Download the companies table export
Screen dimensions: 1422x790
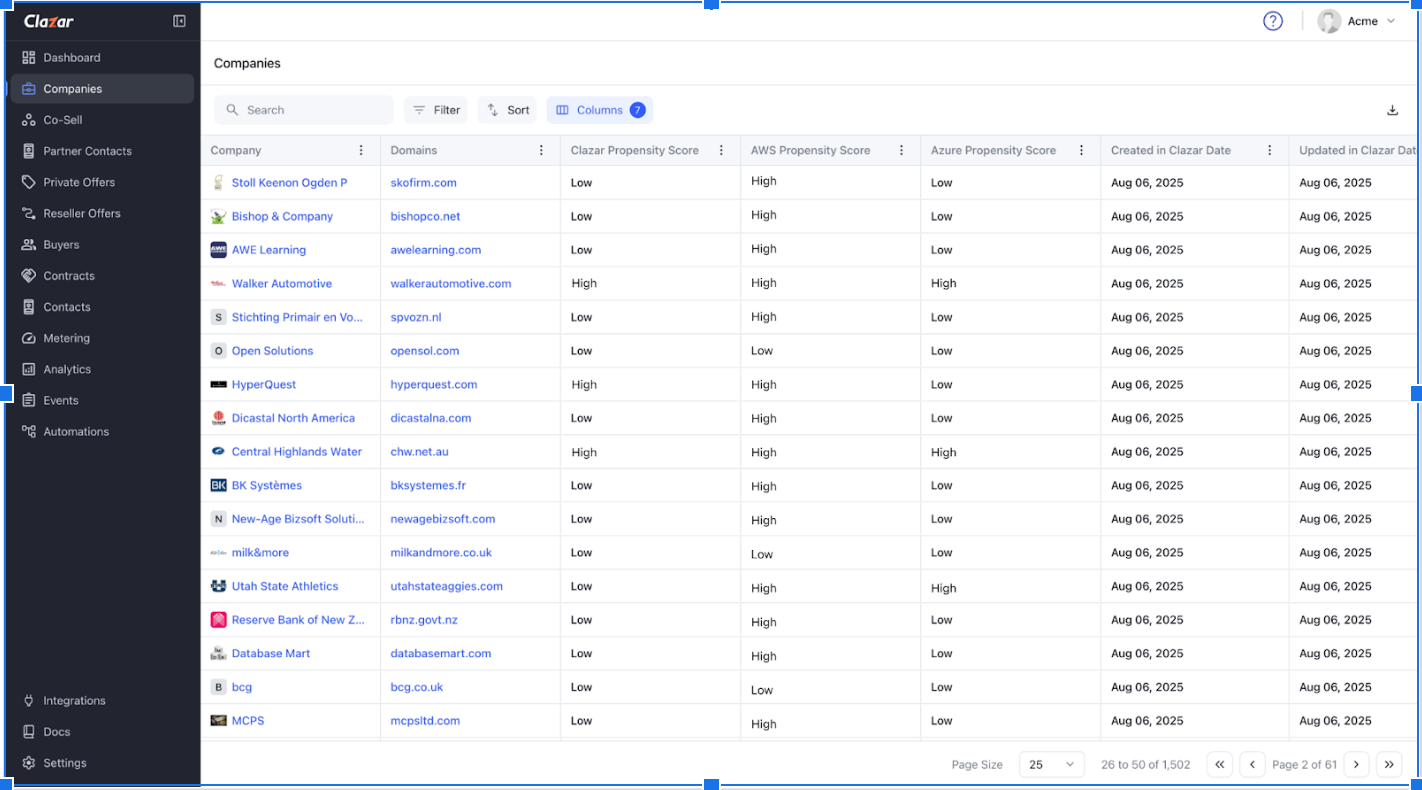(x=1392, y=110)
